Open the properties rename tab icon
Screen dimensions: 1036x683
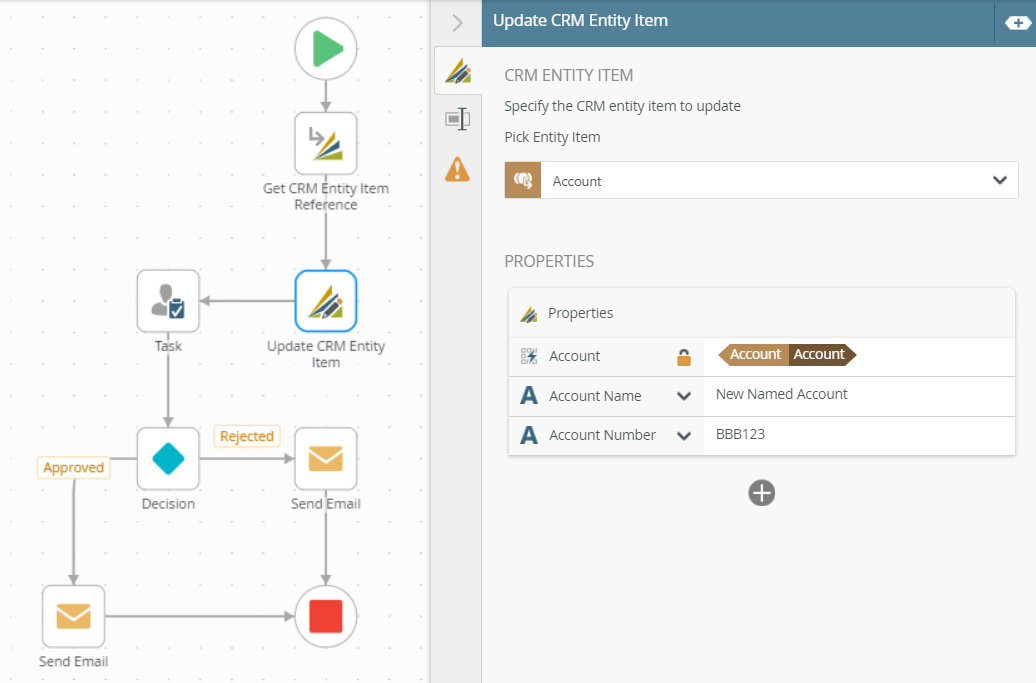(457, 120)
